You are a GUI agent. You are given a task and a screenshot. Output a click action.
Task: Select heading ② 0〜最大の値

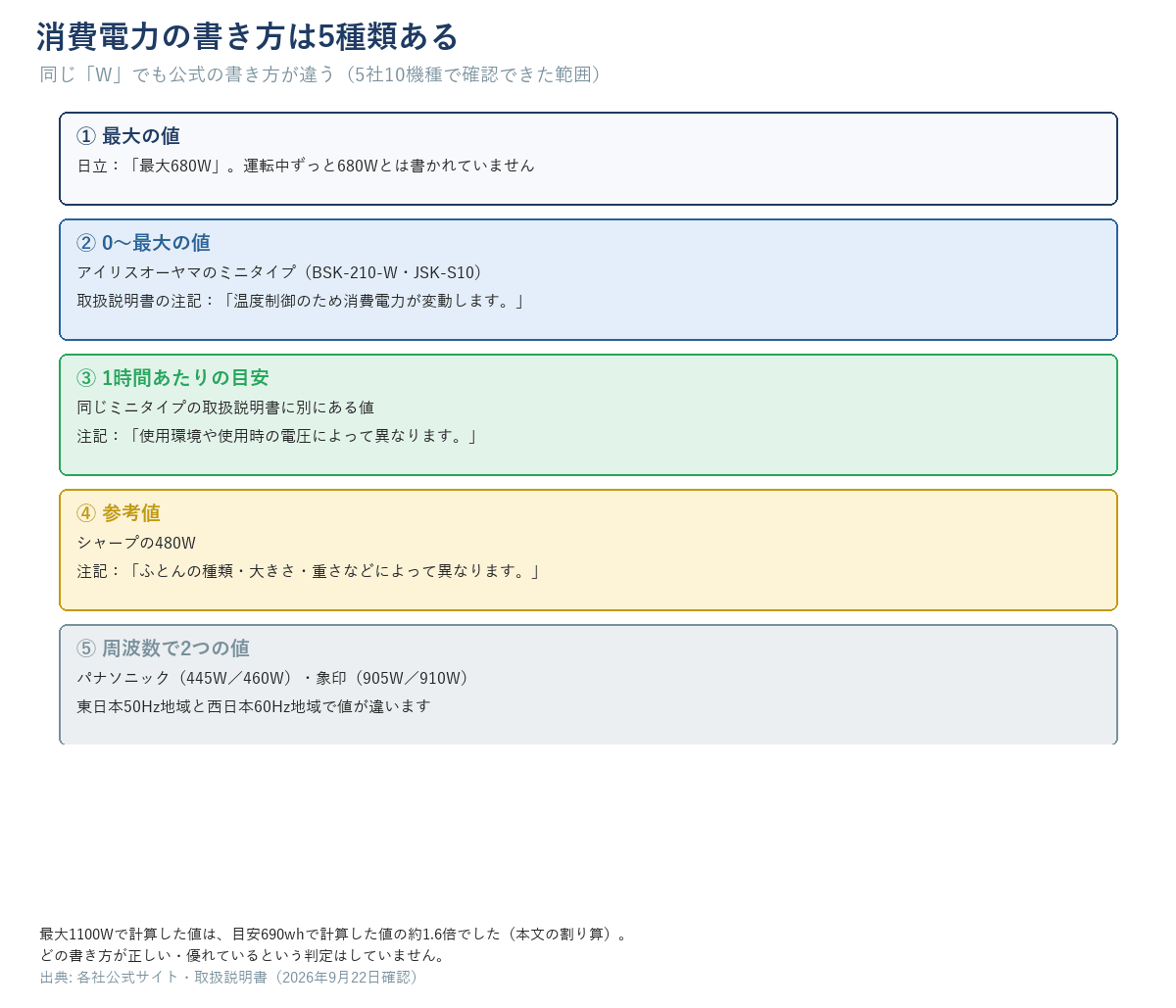[143, 243]
